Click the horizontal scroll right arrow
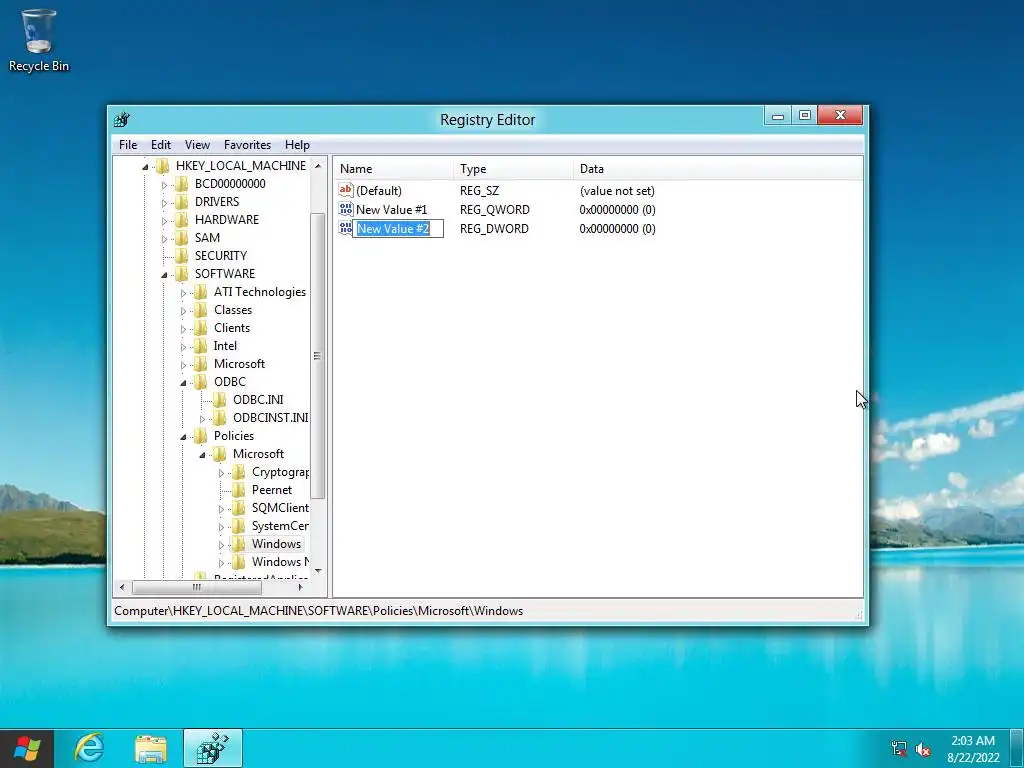 [x=300, y=587]
